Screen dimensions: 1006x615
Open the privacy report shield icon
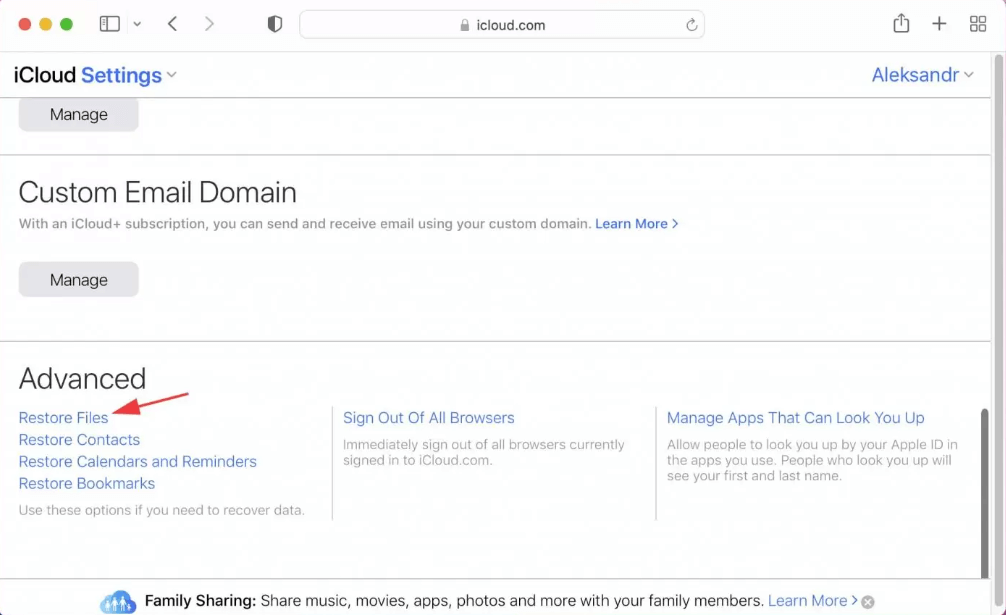275,24
